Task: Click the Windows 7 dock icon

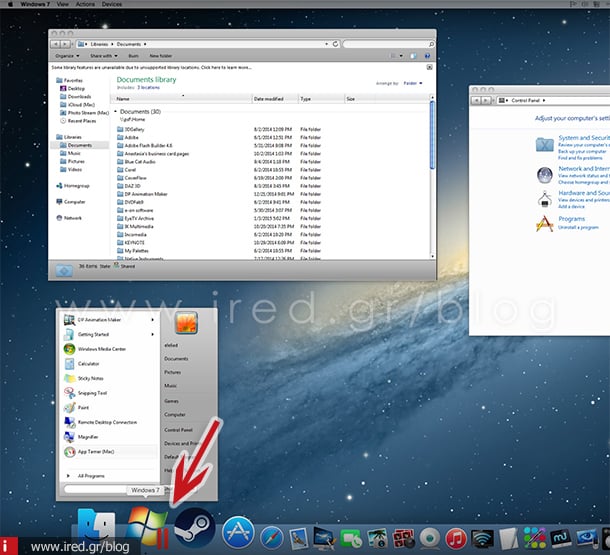Action: point(147,527)
